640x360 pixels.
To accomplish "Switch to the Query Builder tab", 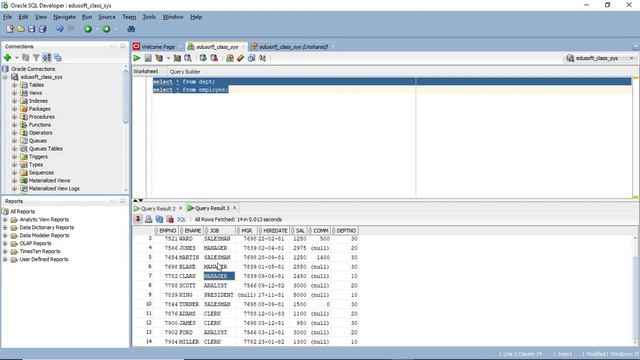I will click(185, 72).
